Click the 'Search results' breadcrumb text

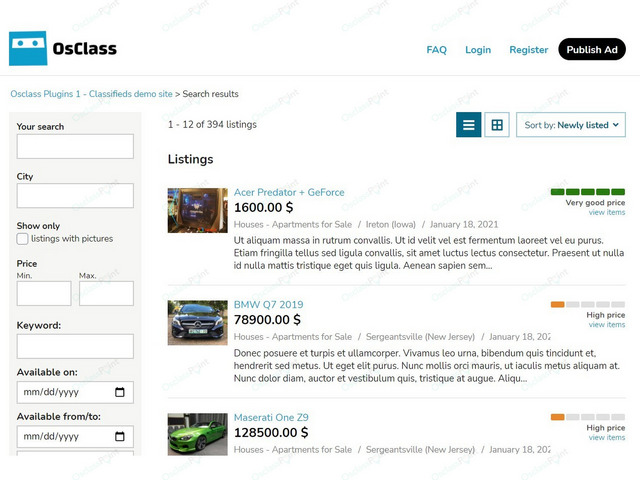point(211,94)
